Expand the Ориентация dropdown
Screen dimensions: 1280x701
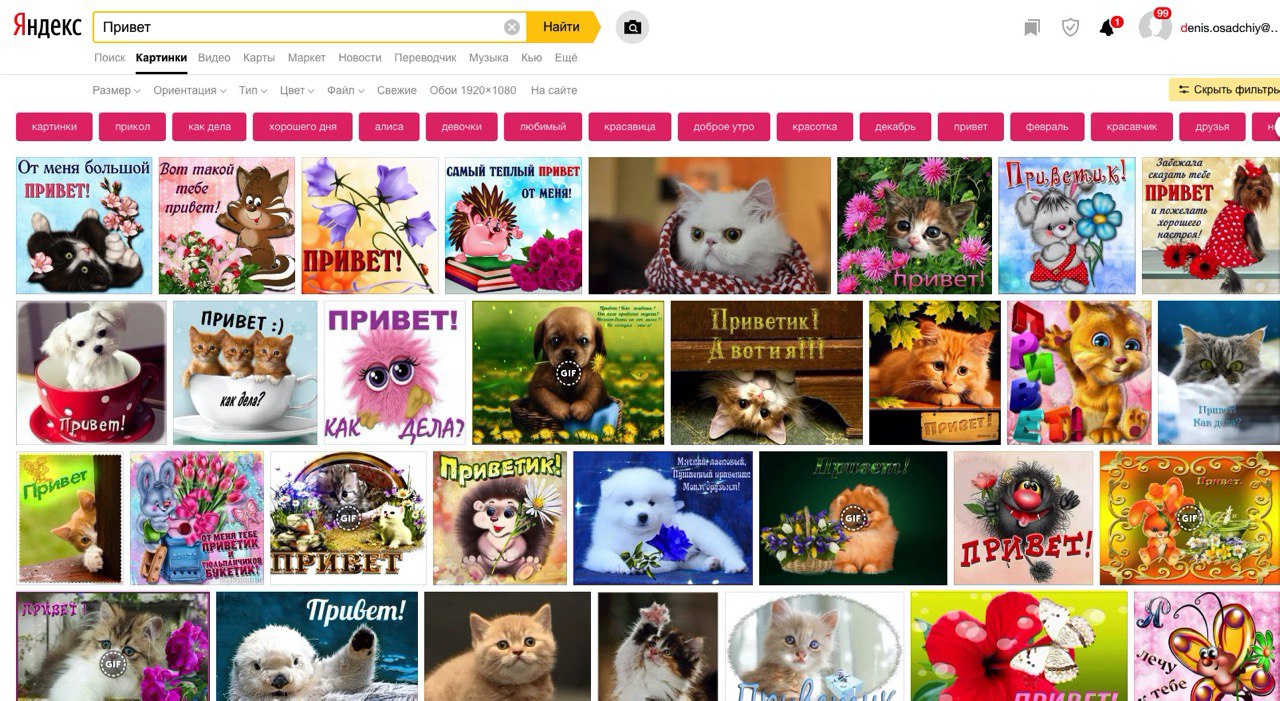pos(189,90)
